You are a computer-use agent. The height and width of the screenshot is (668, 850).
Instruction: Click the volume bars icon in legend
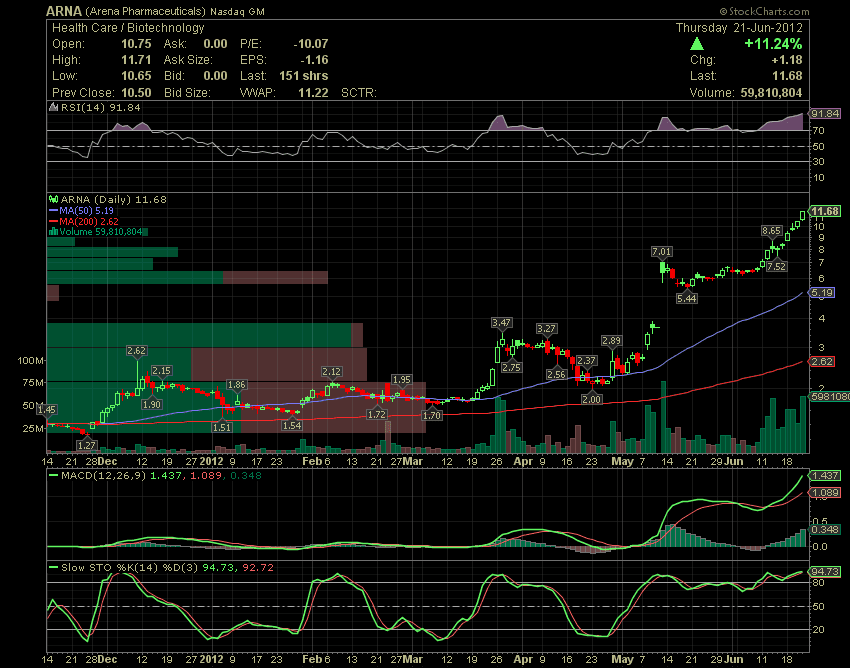tap(53, 232)
